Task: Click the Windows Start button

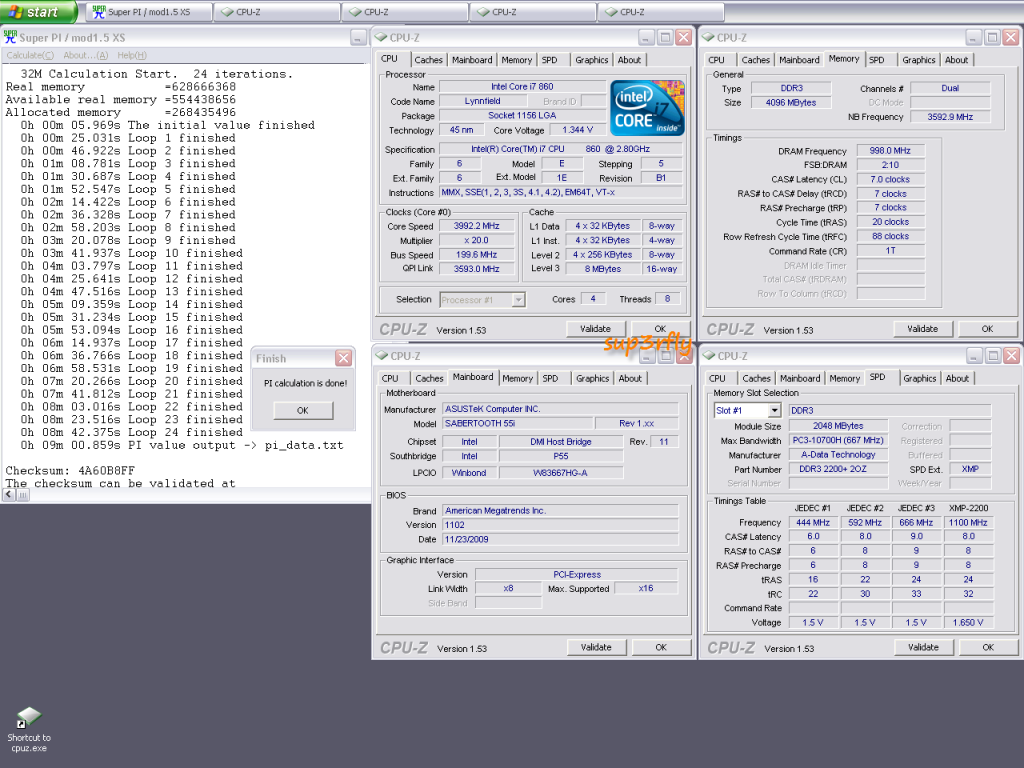Action: click(x=37, y=12)
